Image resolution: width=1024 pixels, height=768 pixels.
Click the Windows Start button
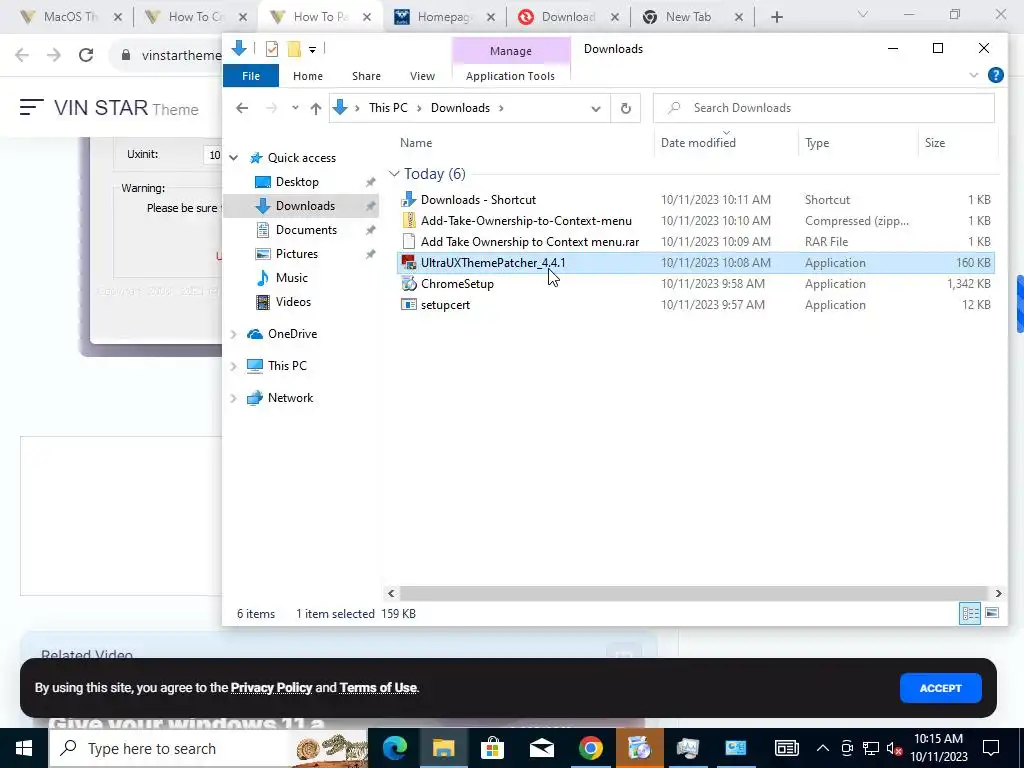click(24, 748)
